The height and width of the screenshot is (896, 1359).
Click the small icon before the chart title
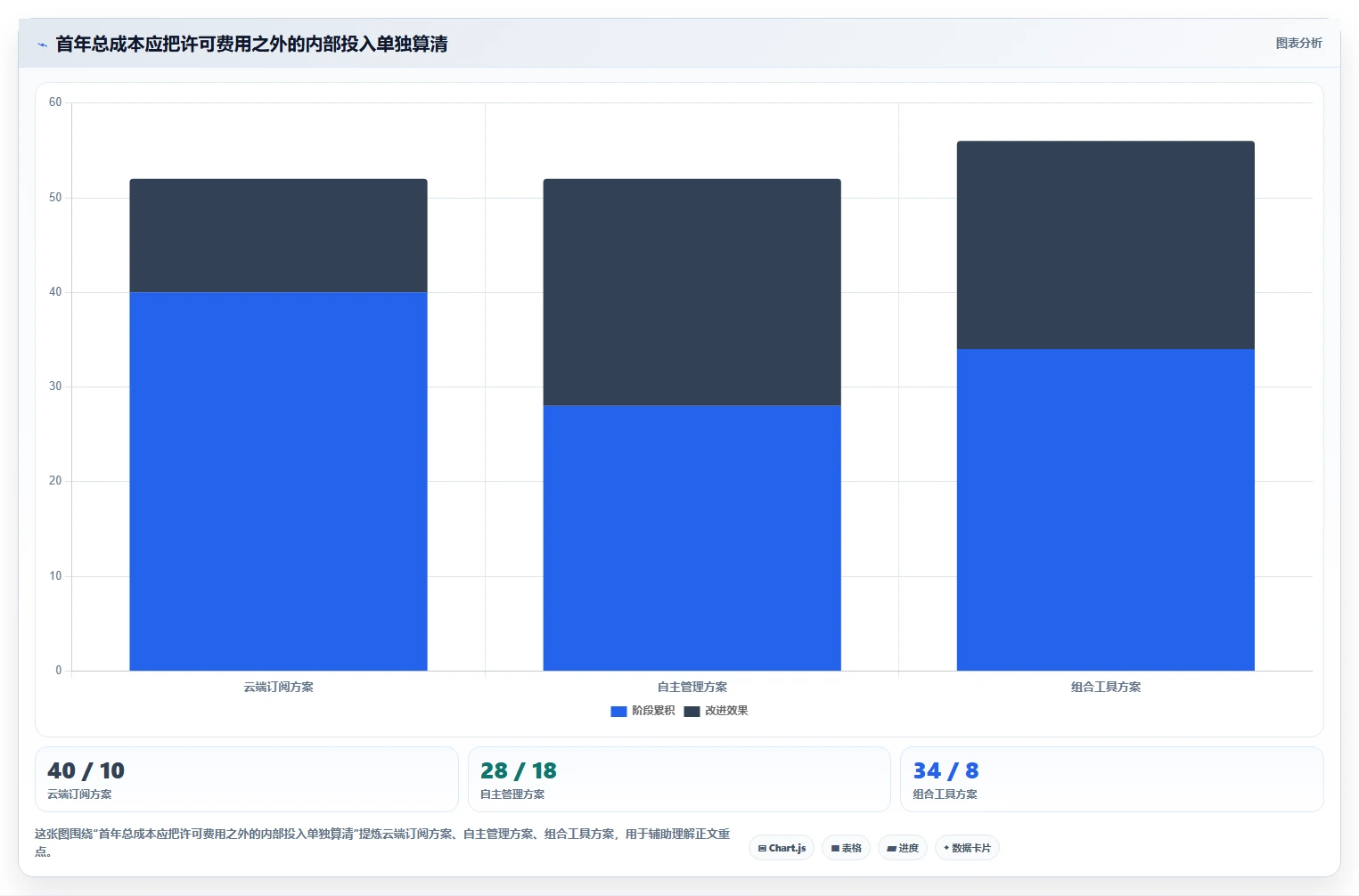(42, 45)
